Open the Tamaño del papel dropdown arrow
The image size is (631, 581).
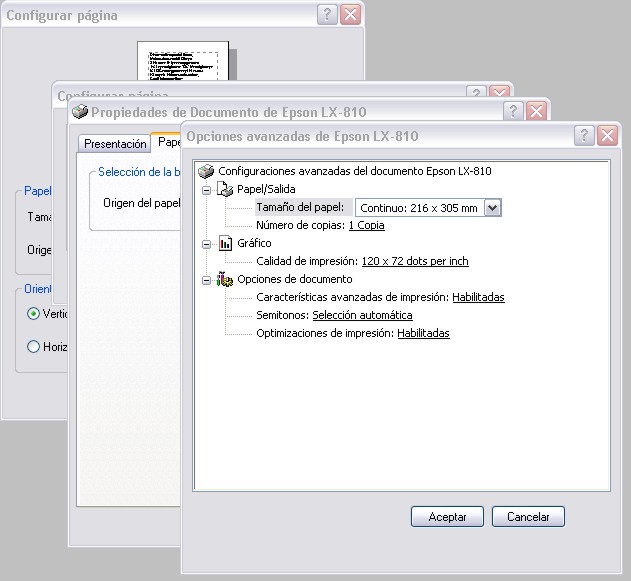click(x=493, y=208)
